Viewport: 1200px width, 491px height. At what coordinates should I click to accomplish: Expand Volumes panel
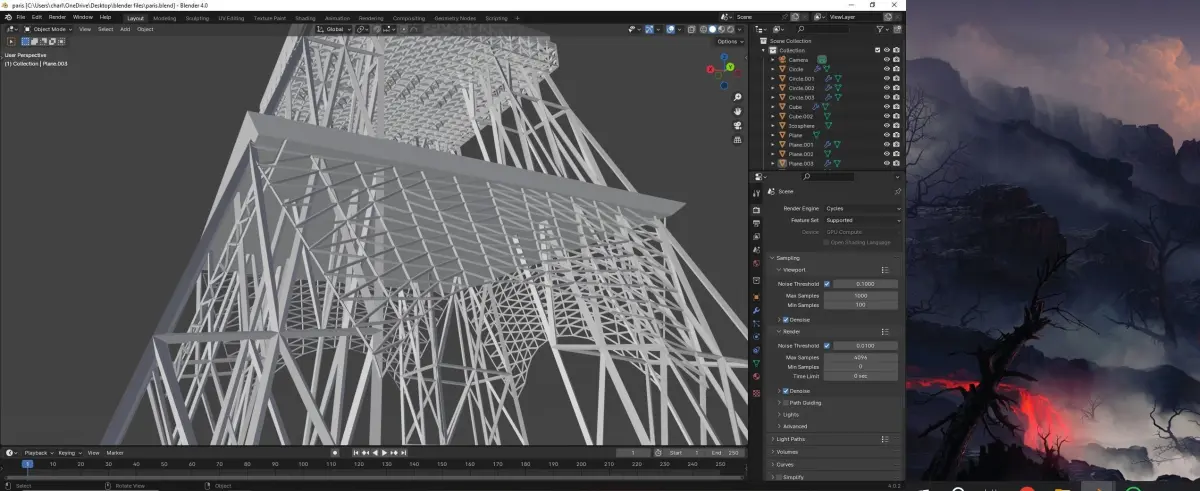788,451
